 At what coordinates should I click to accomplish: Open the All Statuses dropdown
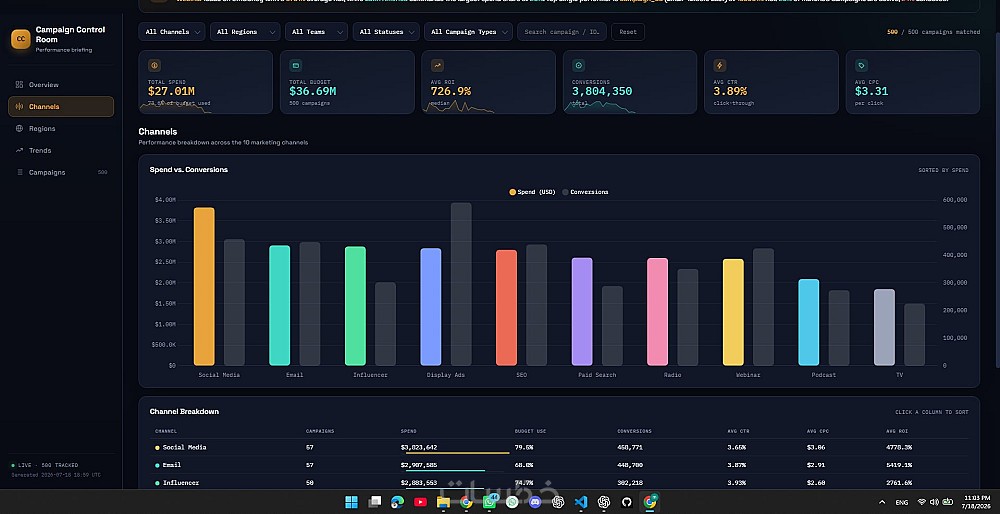[x=386, y=32]
